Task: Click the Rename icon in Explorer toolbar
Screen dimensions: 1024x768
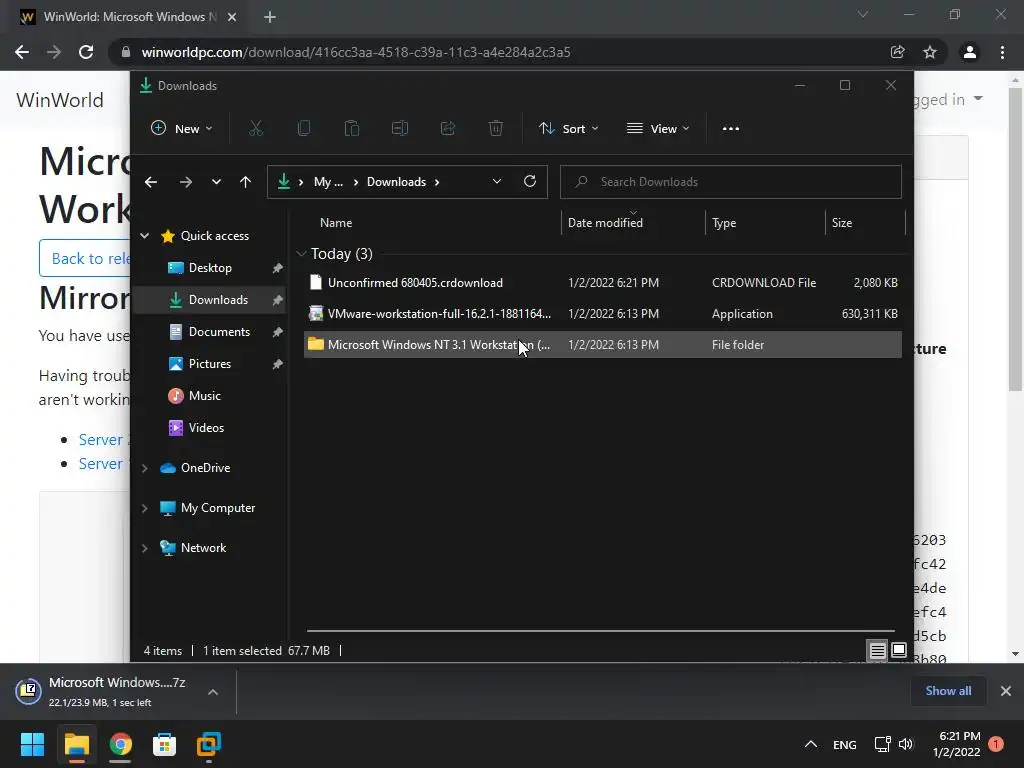Action: (x=400, y=129)
